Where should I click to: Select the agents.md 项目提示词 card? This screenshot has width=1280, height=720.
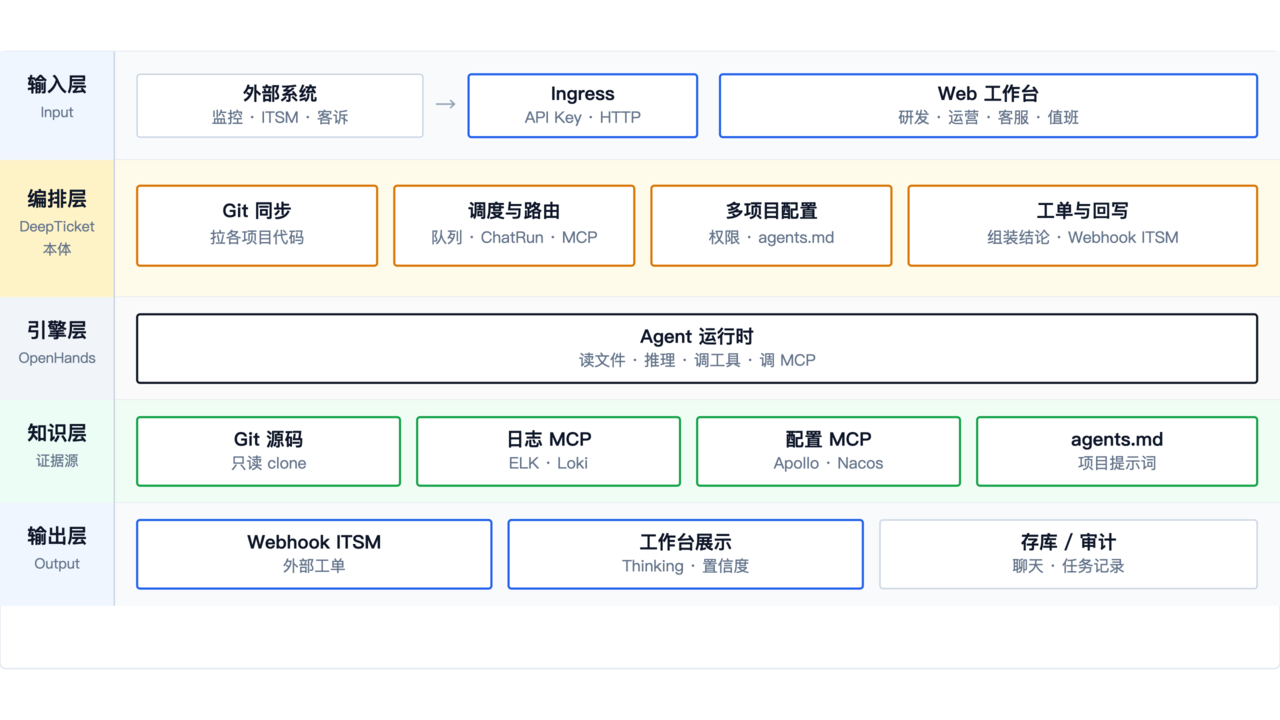[1117, 451]
